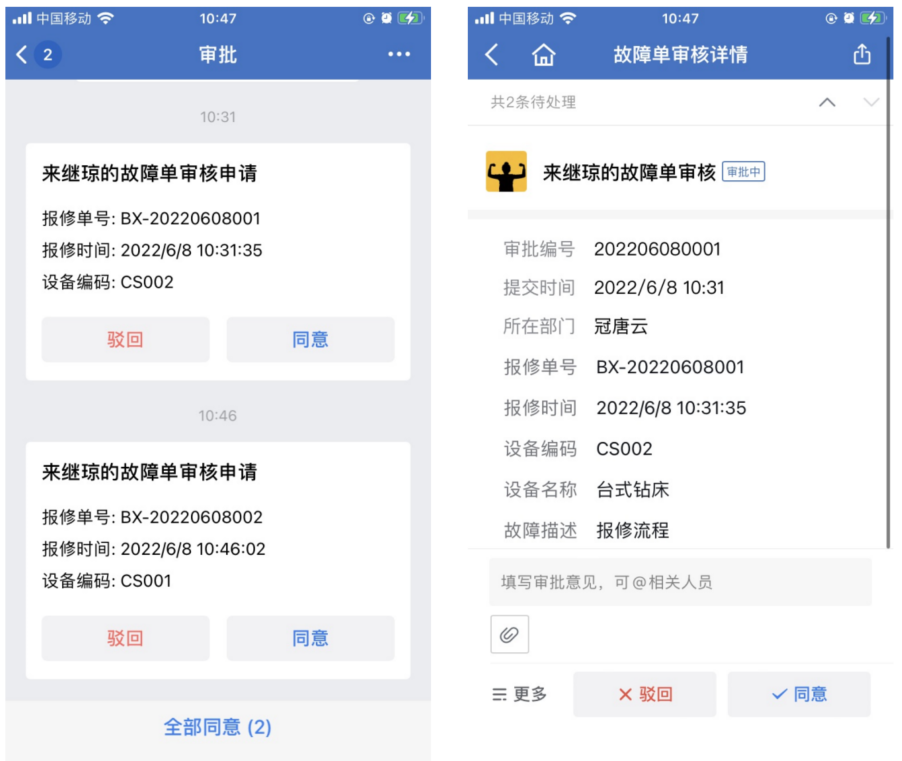The width and height of the screenshot is (902, 761).
Task: Click the 审批中 status tag
Action: tap(743, 171)
